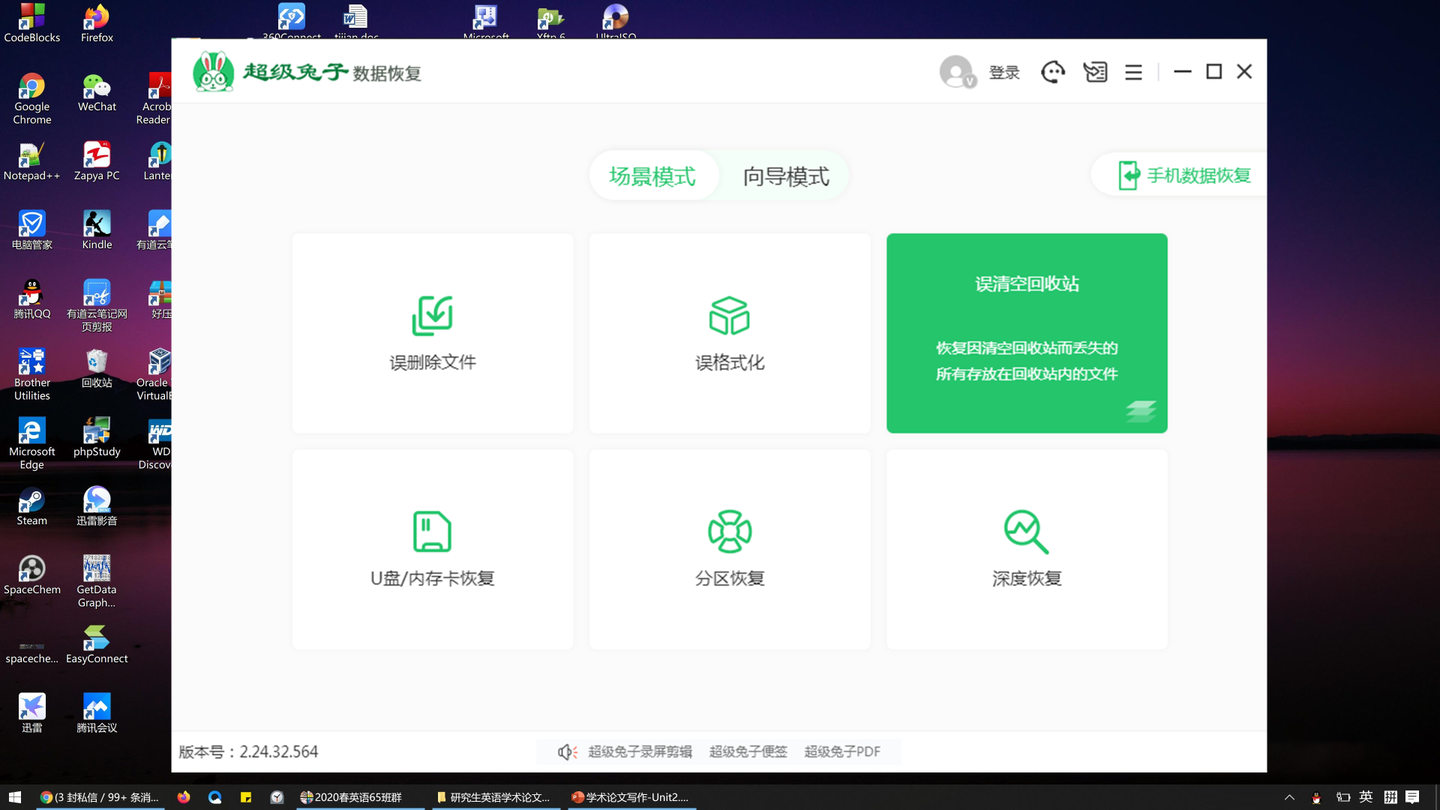
Task: Open the customer service headset icon
Action: 1052,72
